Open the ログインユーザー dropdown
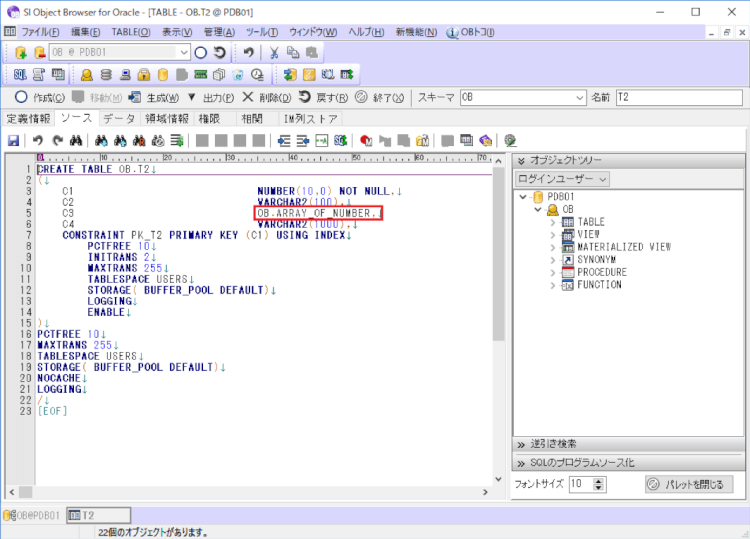 pyautogui.click(x=562, y=179)
